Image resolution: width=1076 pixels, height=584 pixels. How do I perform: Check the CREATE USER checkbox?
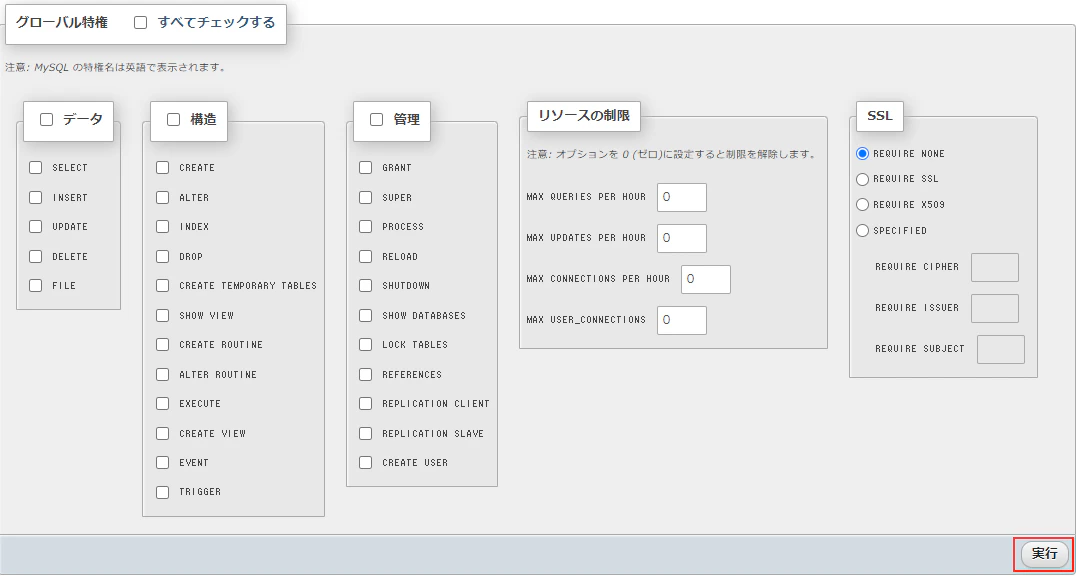[x=366, y=463]
